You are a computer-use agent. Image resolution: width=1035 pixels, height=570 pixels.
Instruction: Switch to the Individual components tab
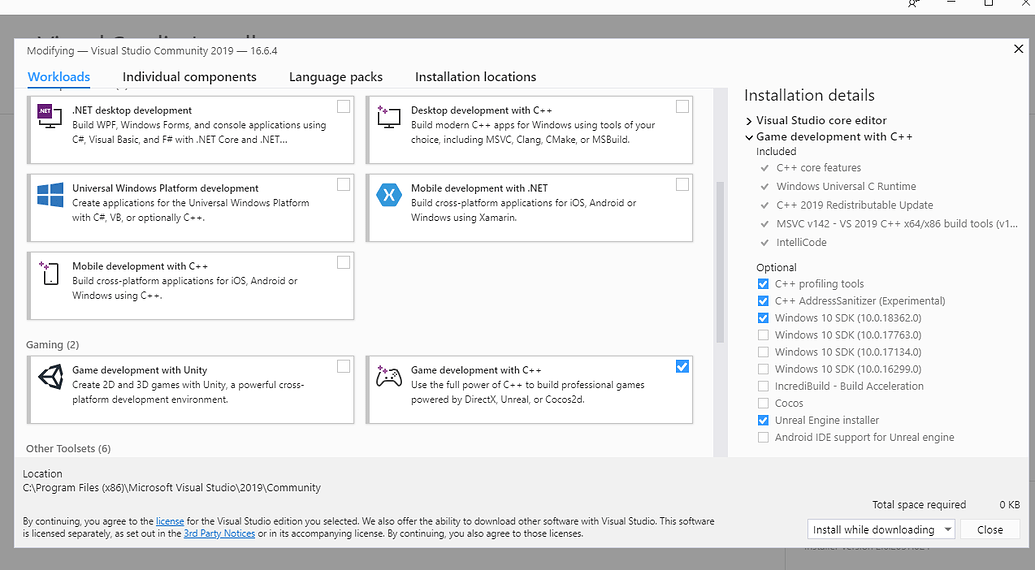[x=189, y=77]
